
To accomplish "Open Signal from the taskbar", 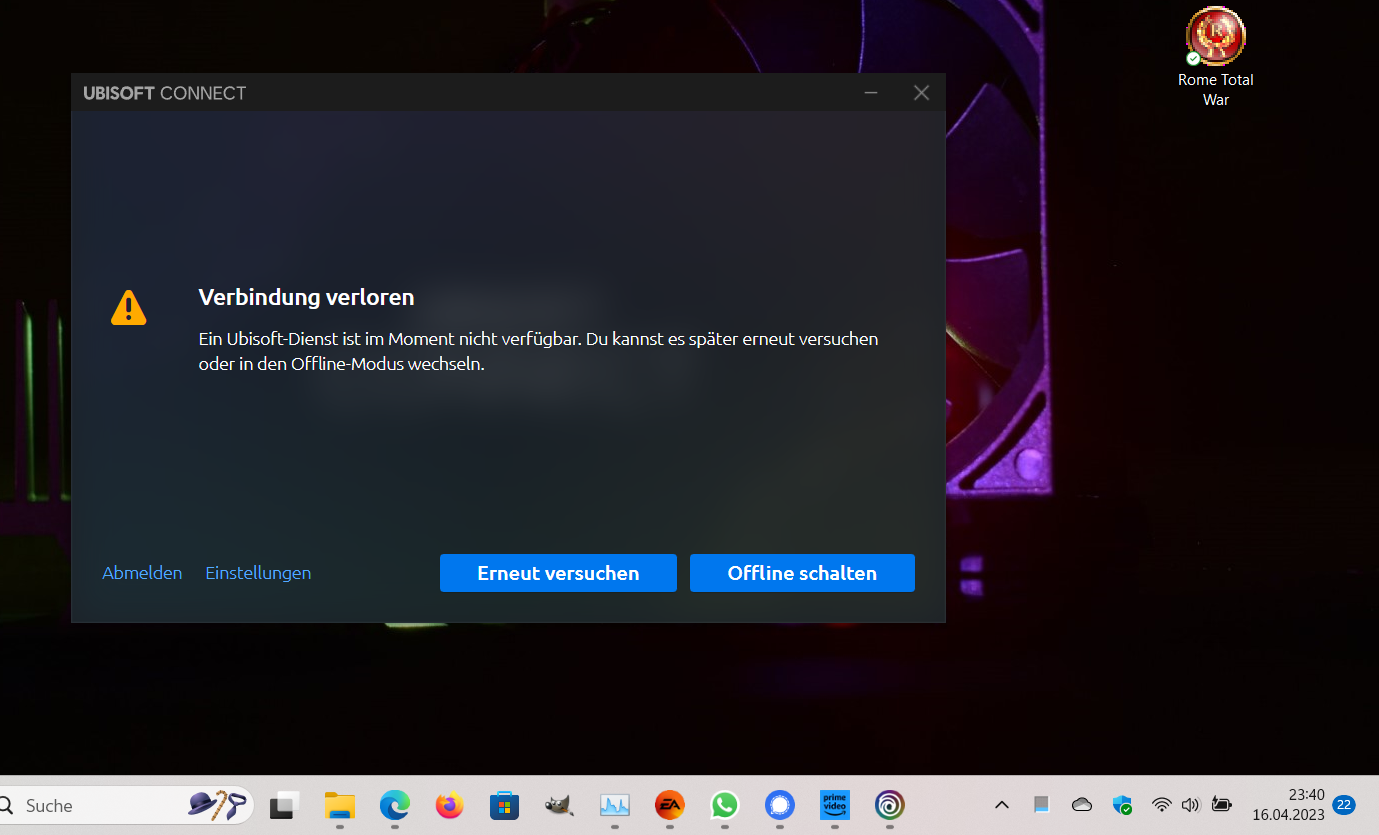I will (x=779, y=805).
